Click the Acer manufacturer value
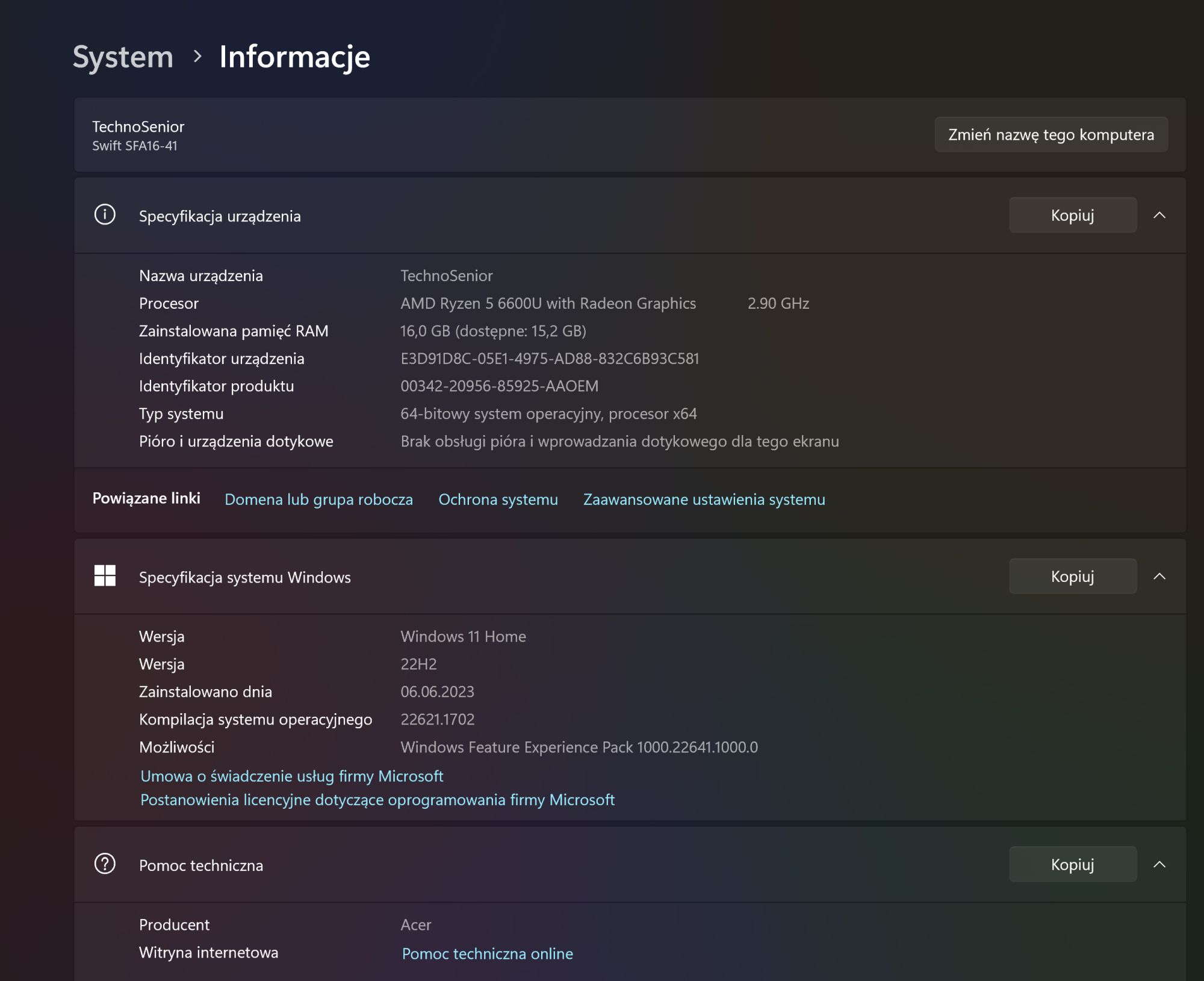 click(x=416, y=925)
